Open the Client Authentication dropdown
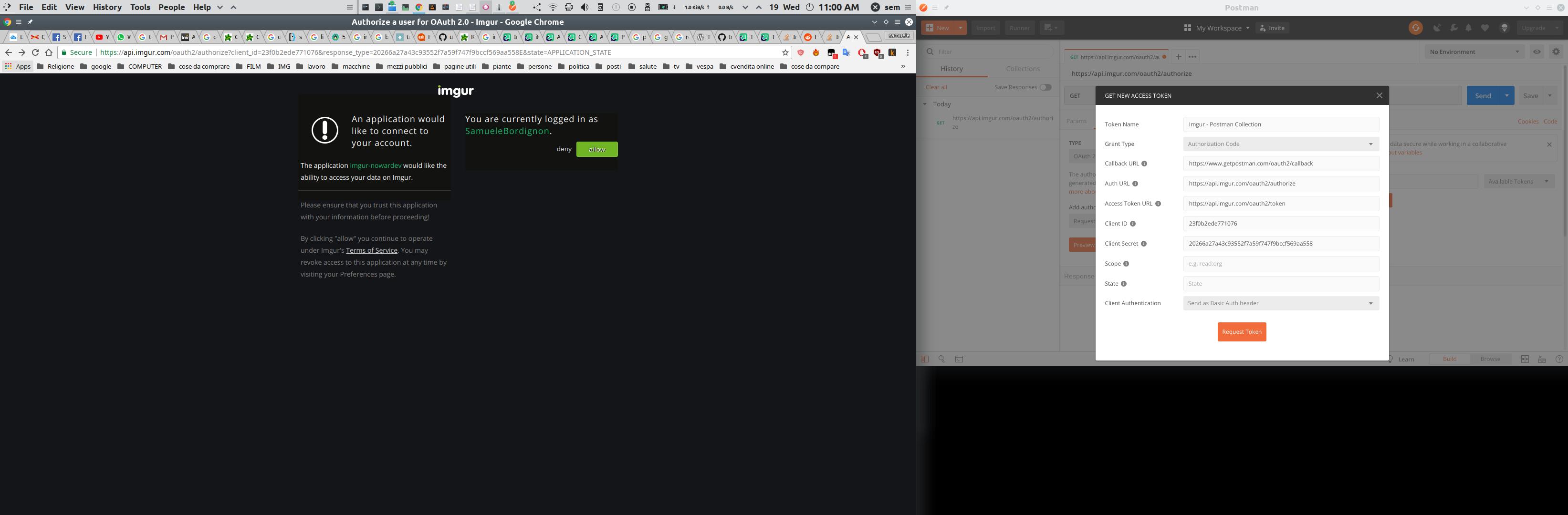1568x515 pixels. pos(1281,303)
